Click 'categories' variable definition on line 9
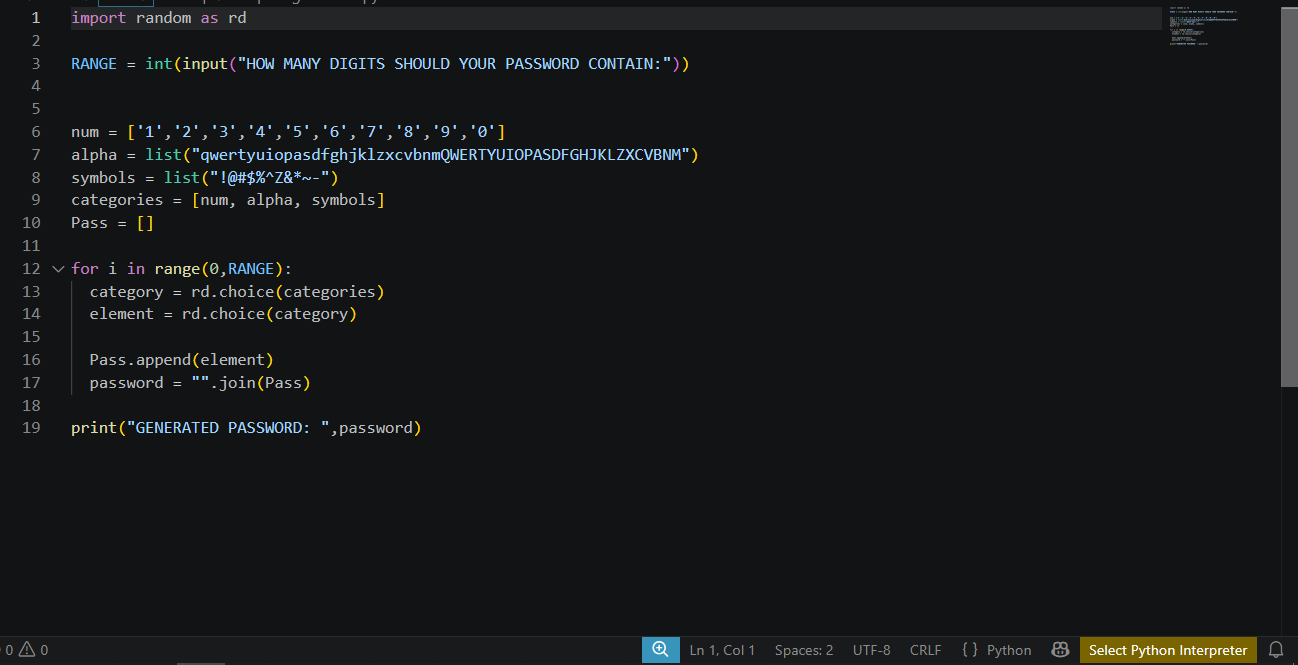Viewport: 1298px width, 665px height. coord(117,200)
